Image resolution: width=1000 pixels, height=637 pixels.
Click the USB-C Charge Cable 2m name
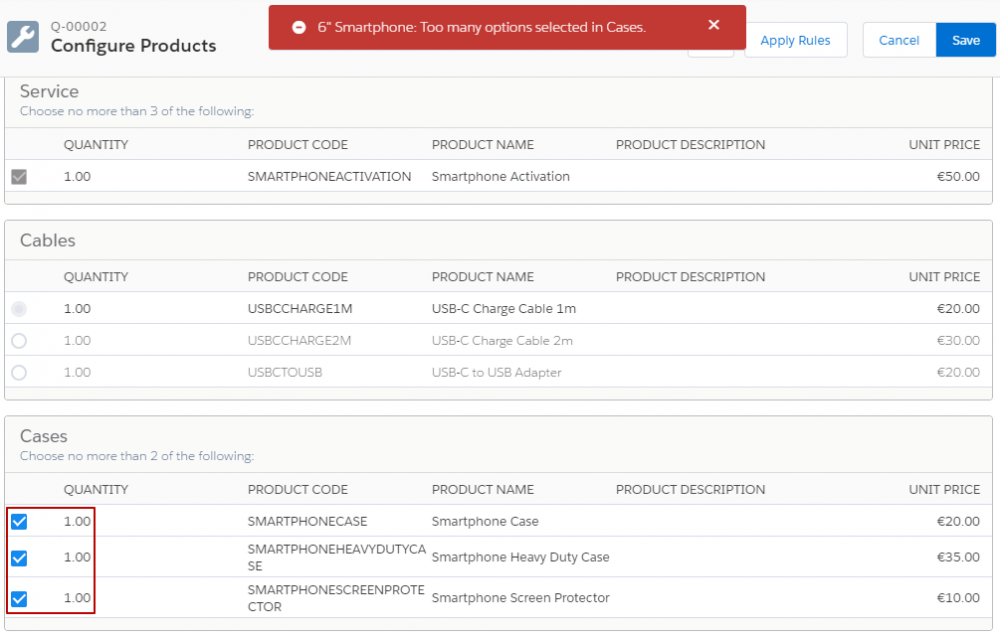(502, 340)
